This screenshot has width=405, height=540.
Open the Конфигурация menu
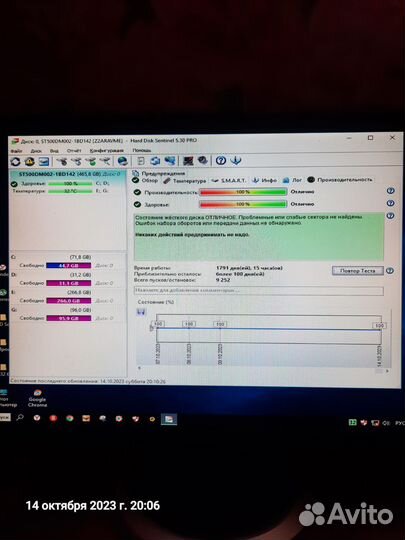[106, 150]
